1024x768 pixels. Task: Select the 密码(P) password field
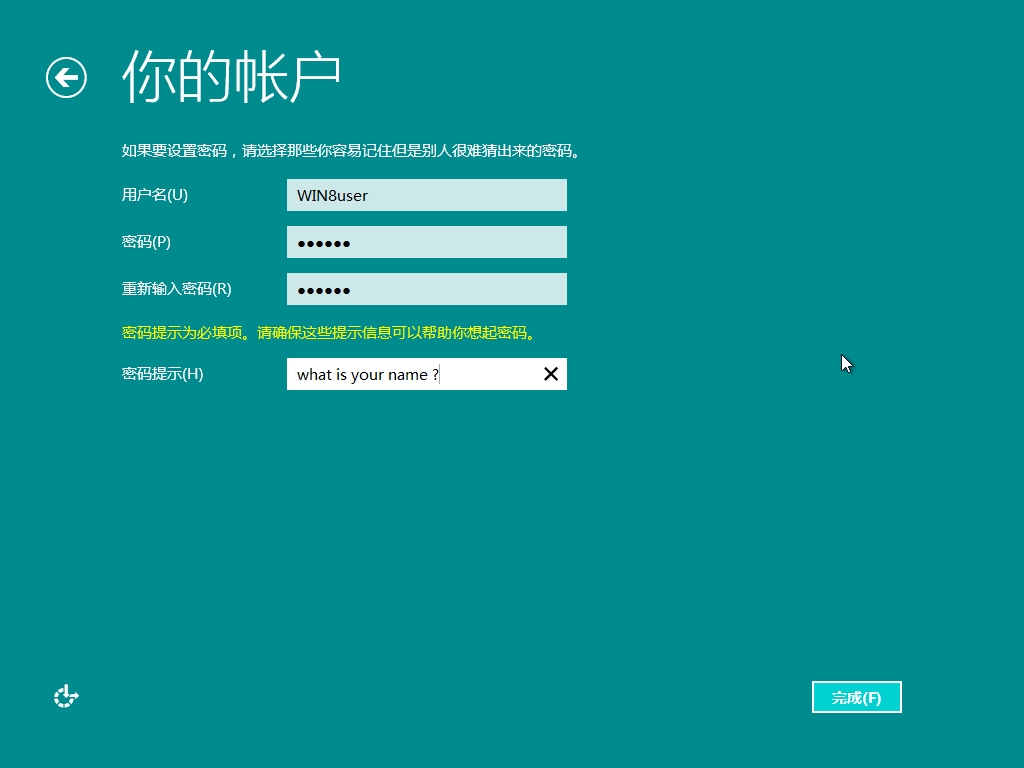pos(426,242)
